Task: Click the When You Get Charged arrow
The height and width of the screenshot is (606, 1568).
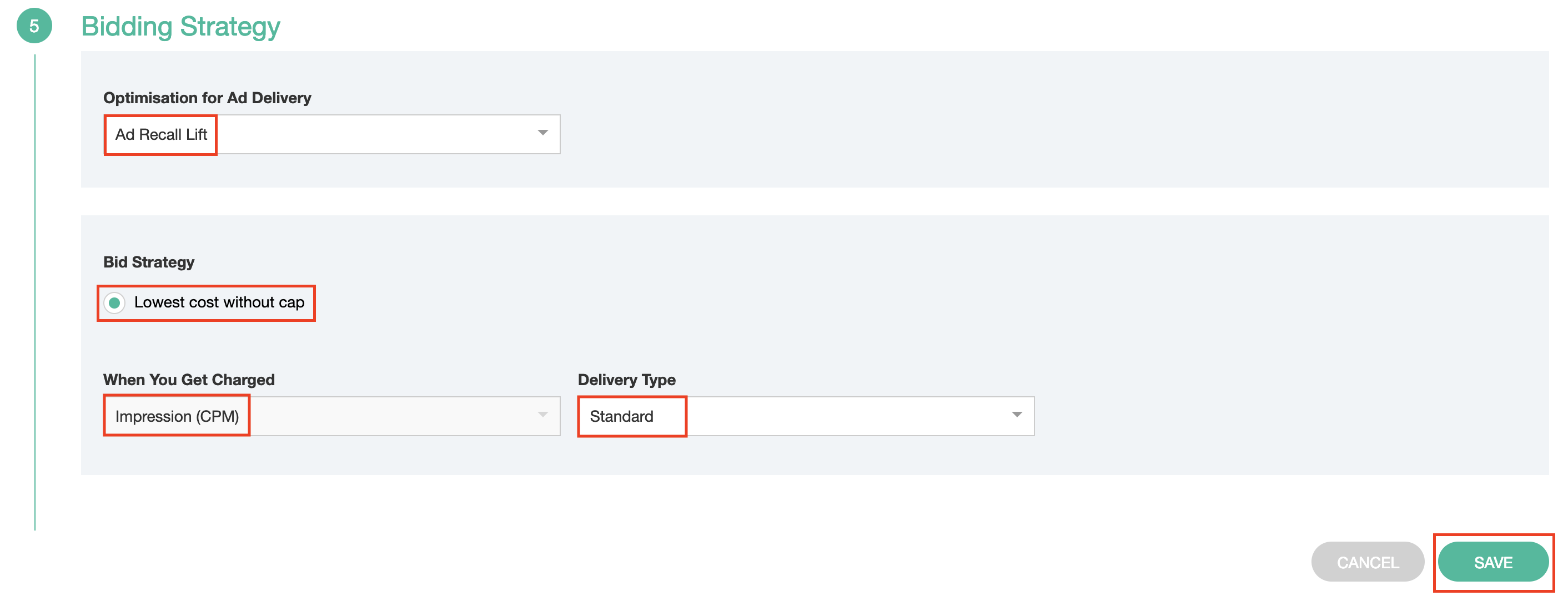Action: click(x=542, y=415)
